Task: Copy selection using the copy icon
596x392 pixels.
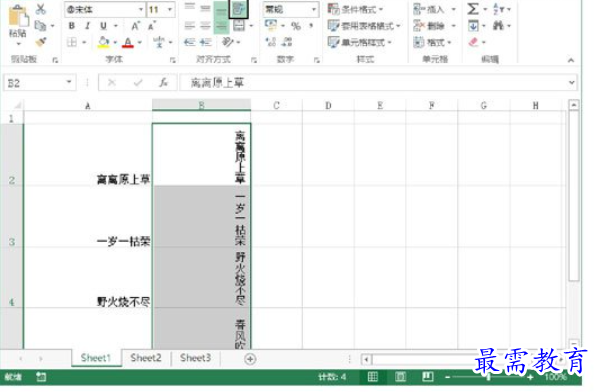Action: click(40, 26)
